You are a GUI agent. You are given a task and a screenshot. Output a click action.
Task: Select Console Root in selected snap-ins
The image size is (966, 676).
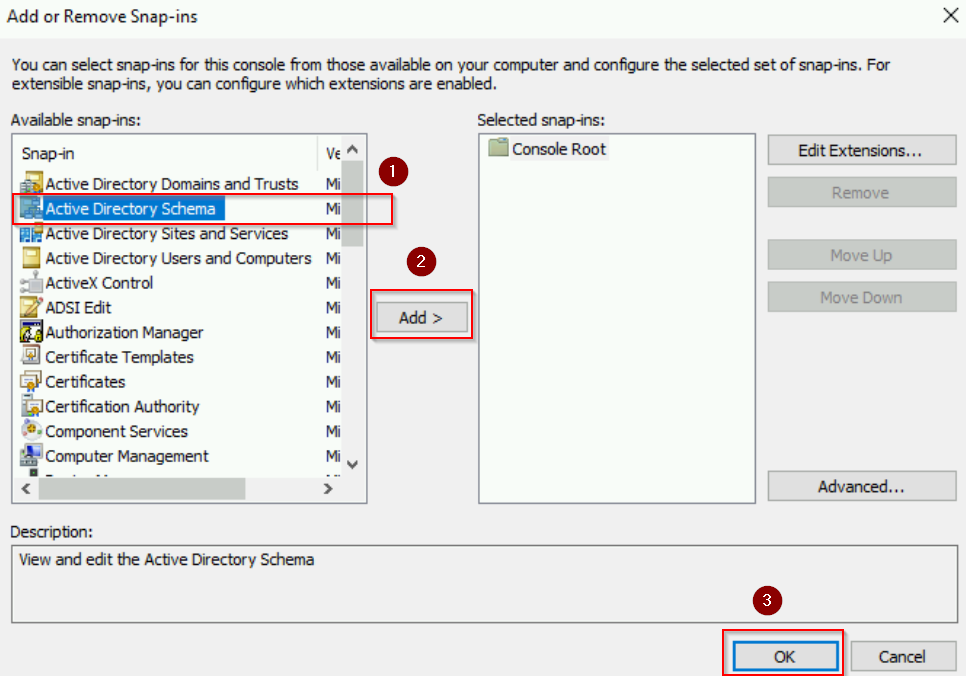559,149
